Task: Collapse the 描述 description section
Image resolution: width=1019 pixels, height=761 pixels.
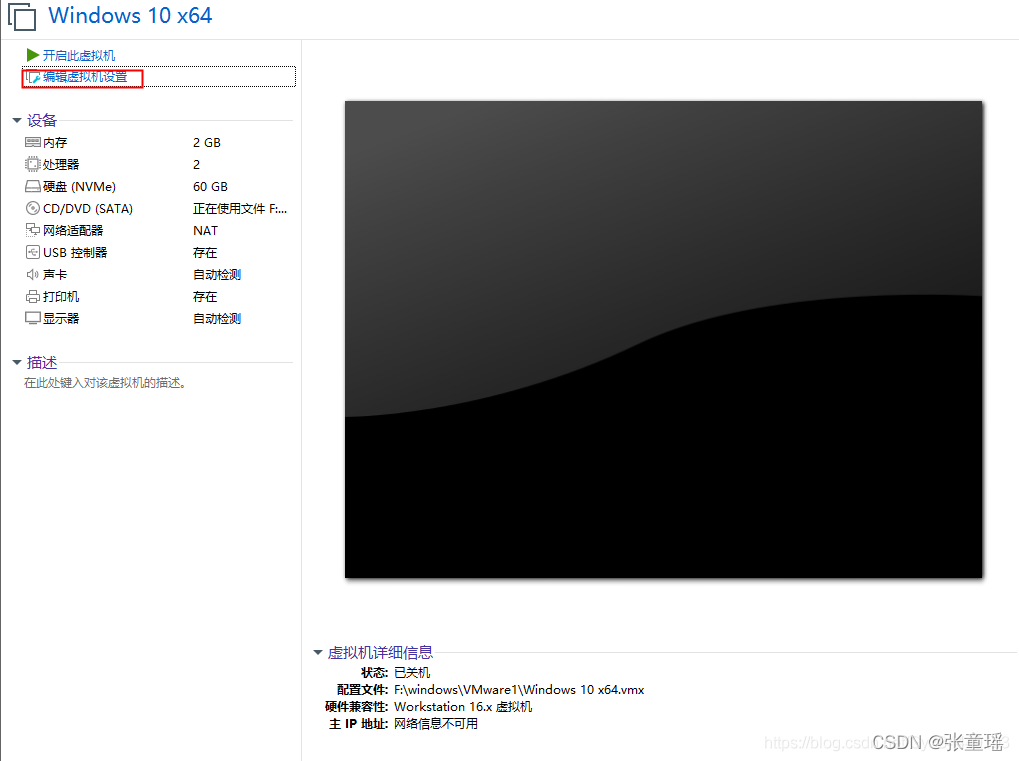Action: point(17,363)
